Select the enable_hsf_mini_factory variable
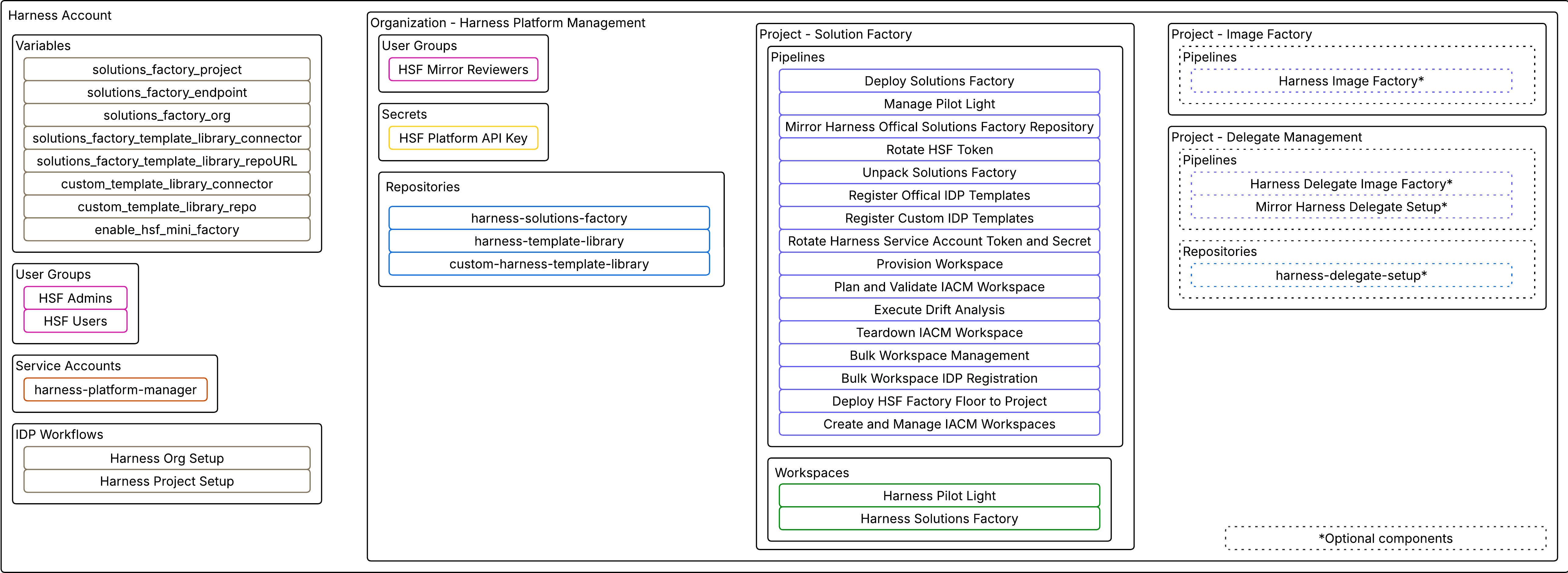1568x573 pixels. coord(167,229)
